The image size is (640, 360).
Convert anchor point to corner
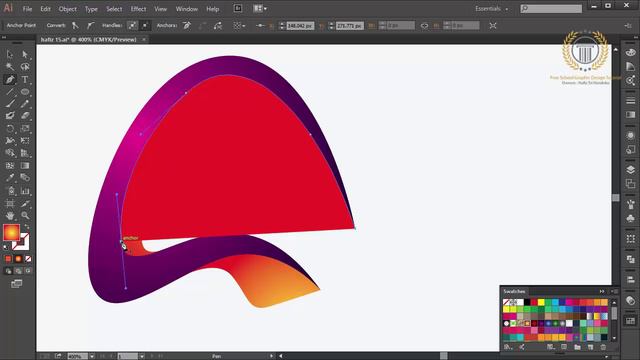pos(76,25)
